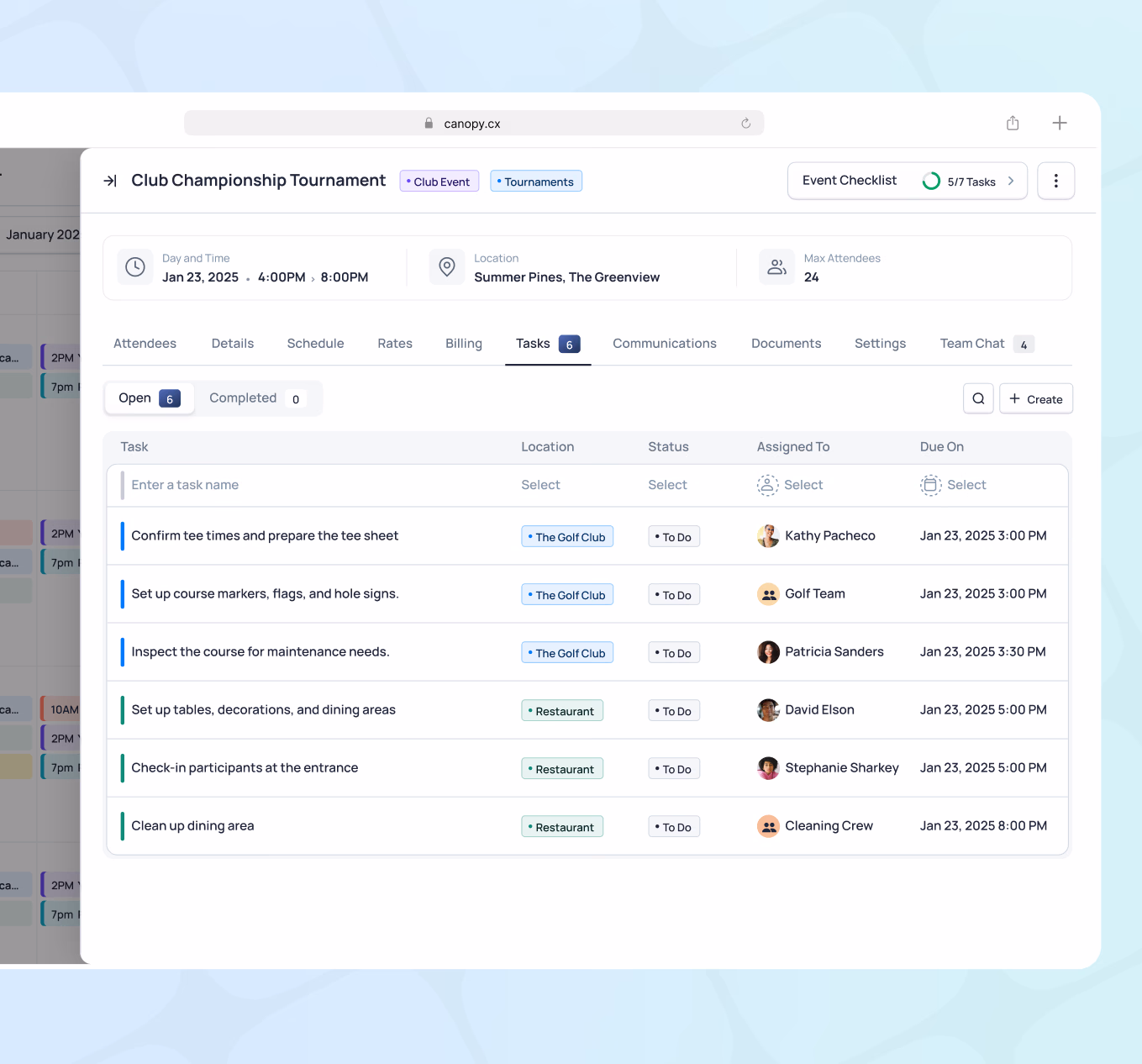Switch to the Attendees tab

click(145, 344)
